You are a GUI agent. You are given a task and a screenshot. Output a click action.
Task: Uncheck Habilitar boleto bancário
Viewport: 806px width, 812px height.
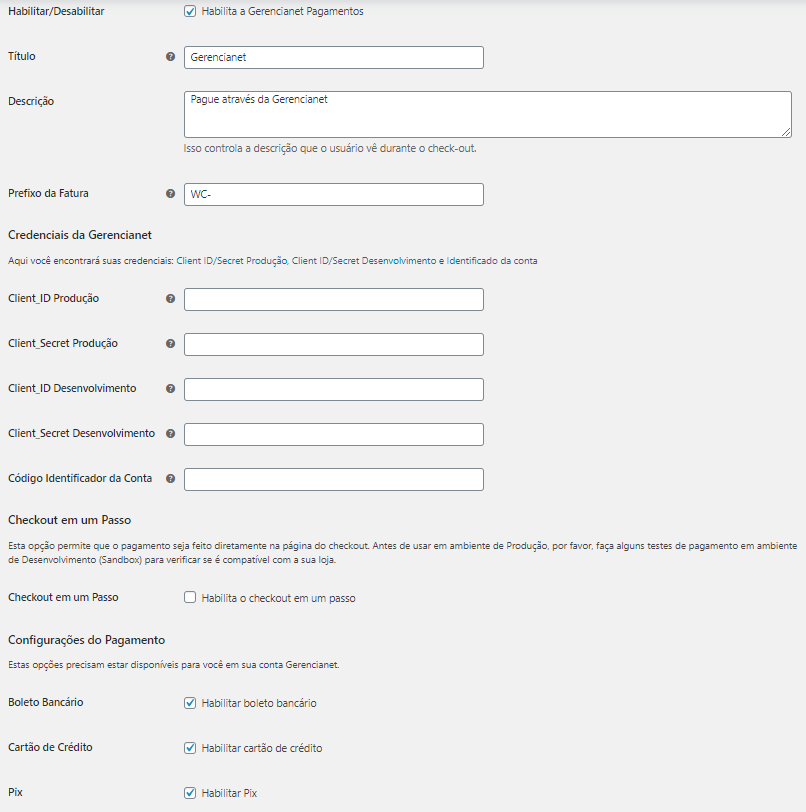coord(190,703)
